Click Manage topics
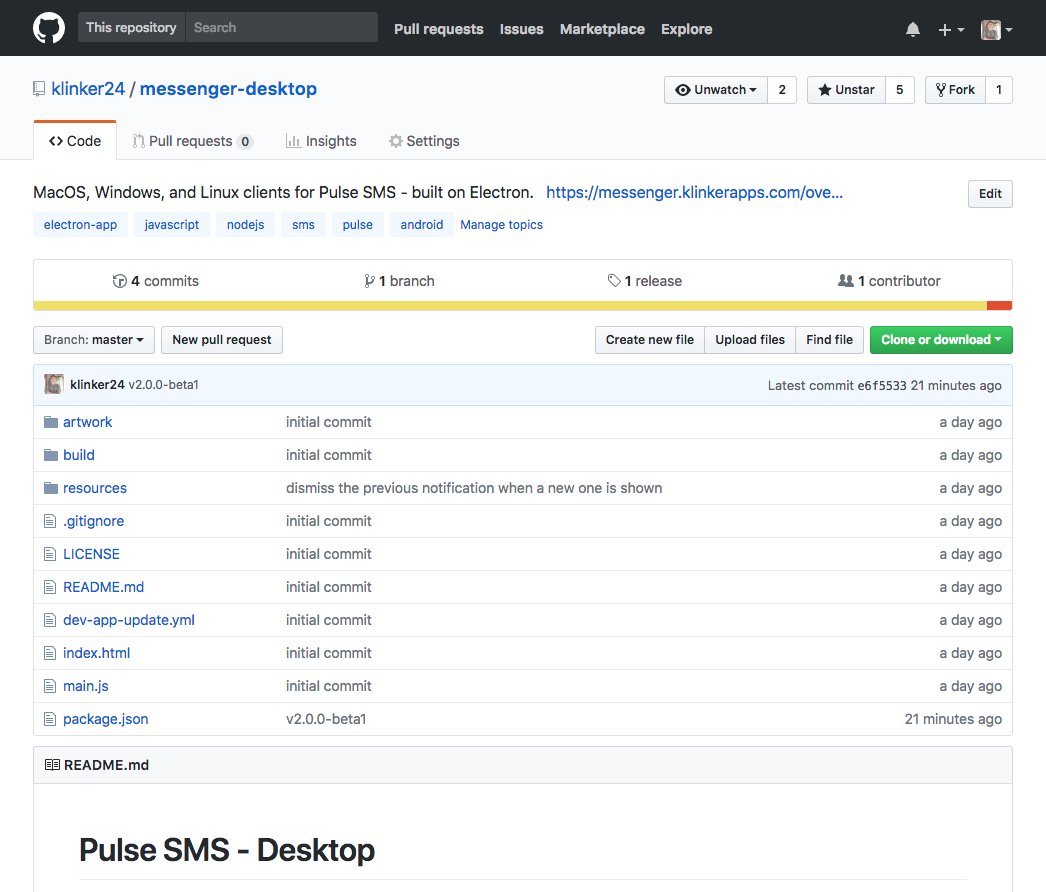Screen dimensions: 1046x892 click(502, 225)
